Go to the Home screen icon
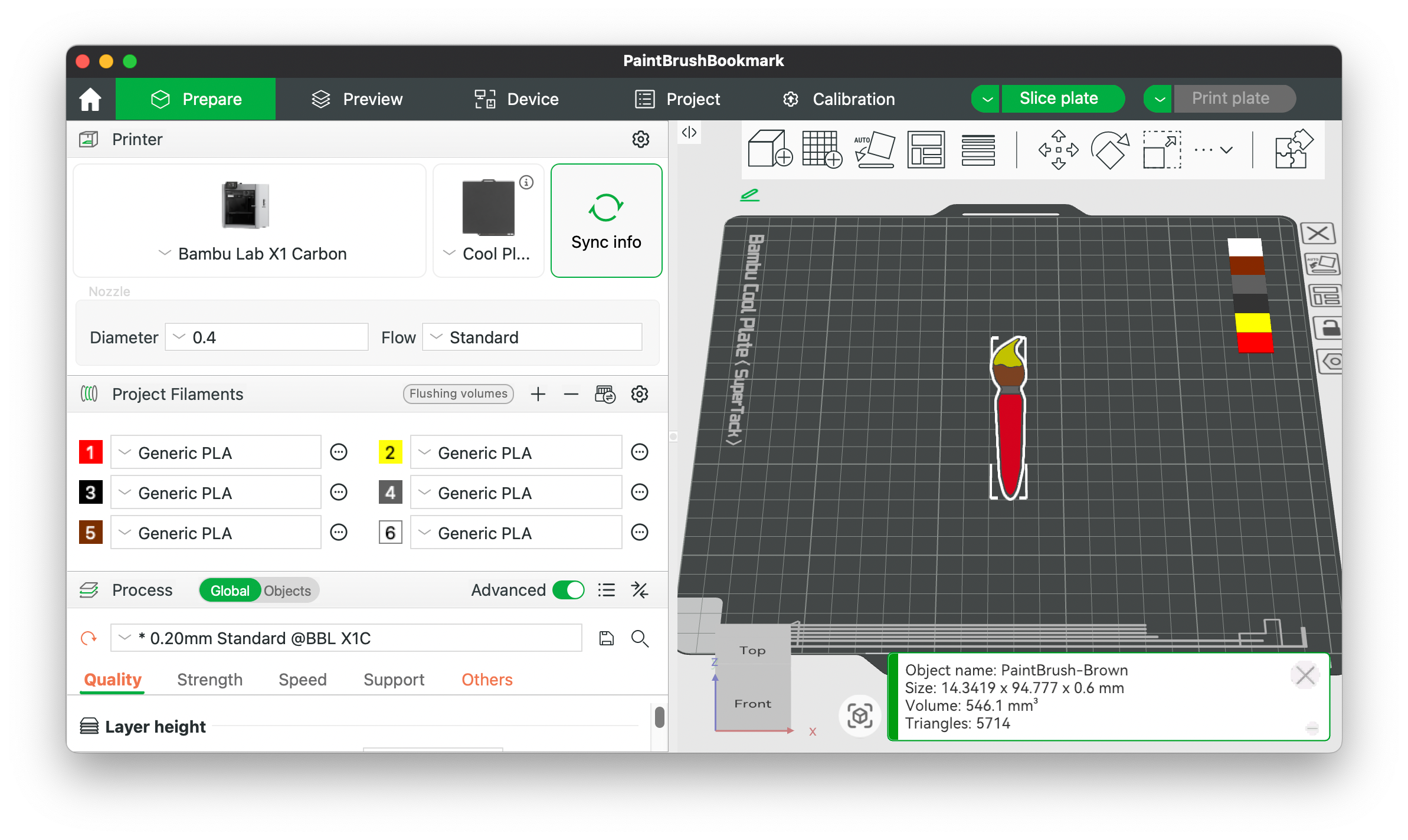The width and height of the screenshot is (1408, 840). (x=90, y=99)
